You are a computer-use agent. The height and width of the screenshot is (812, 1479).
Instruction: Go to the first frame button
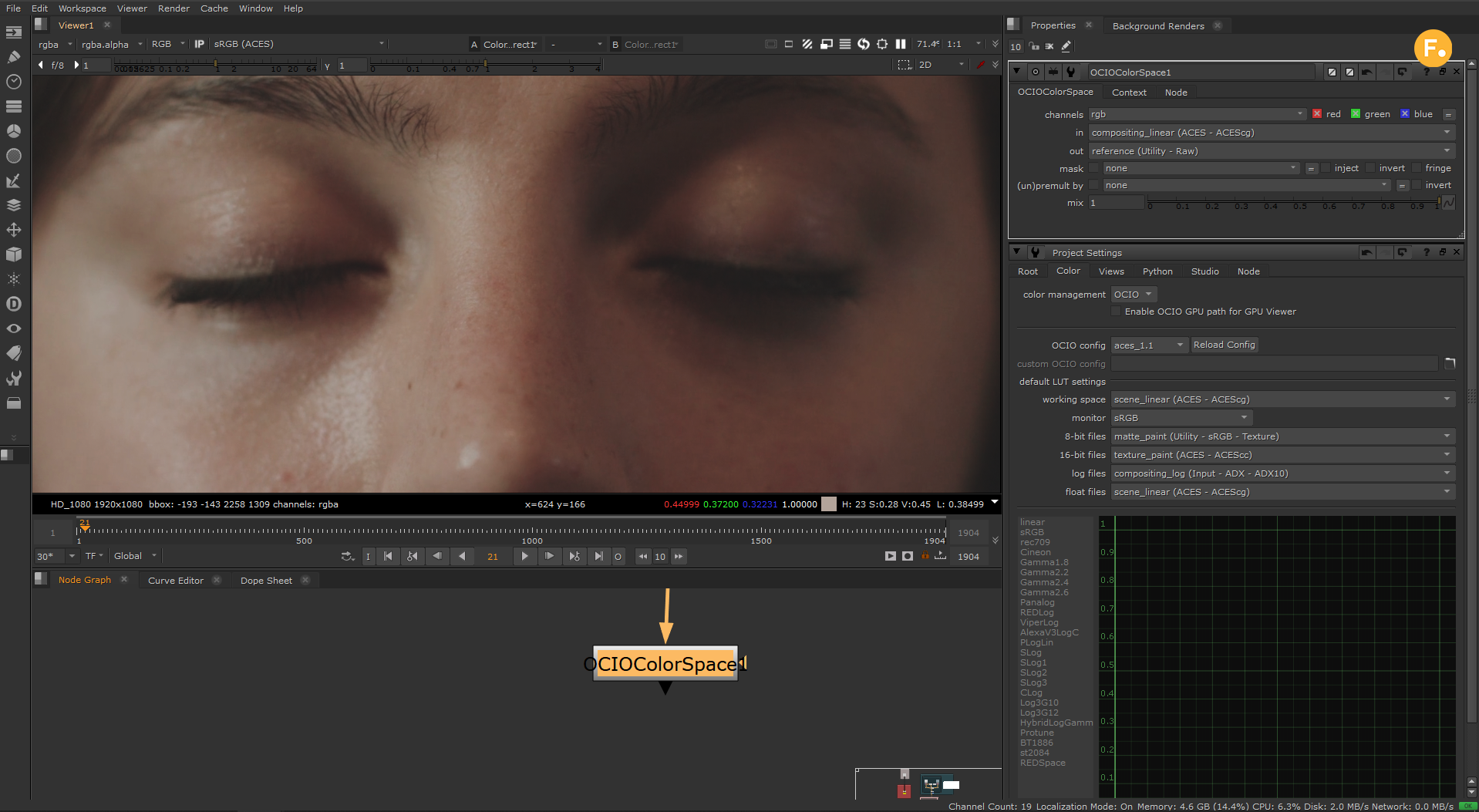(x=388, y=556)
